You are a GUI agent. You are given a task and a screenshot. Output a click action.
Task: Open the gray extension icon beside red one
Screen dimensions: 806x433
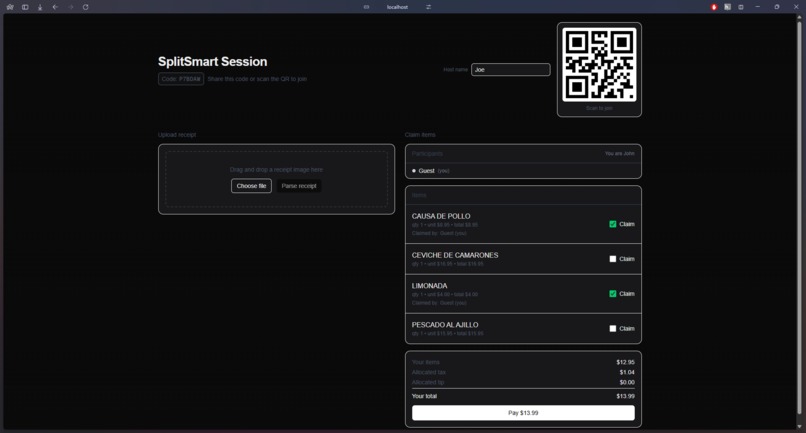tap(727, 7)
